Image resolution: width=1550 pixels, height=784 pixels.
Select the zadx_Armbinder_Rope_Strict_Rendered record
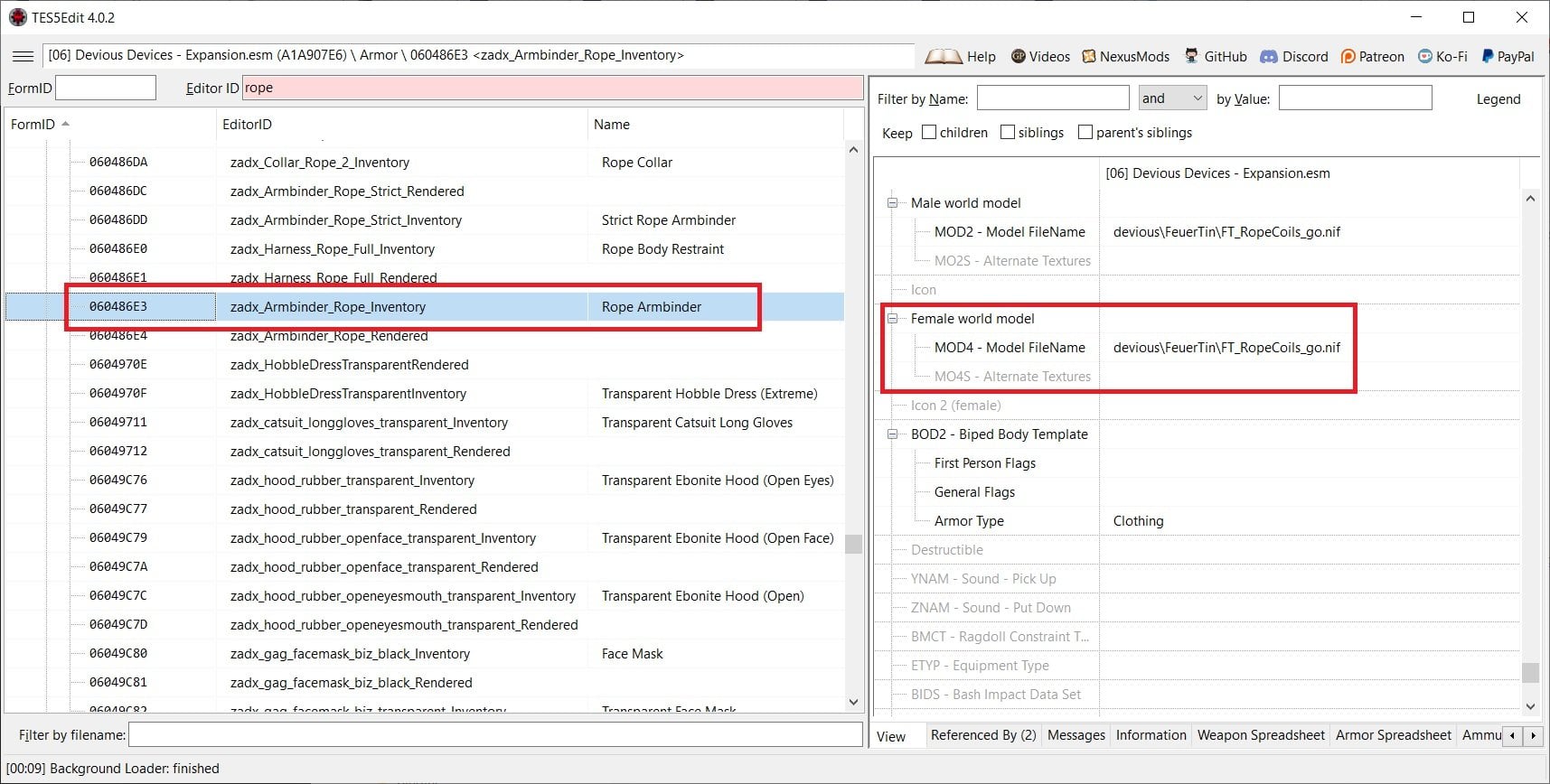425,191
